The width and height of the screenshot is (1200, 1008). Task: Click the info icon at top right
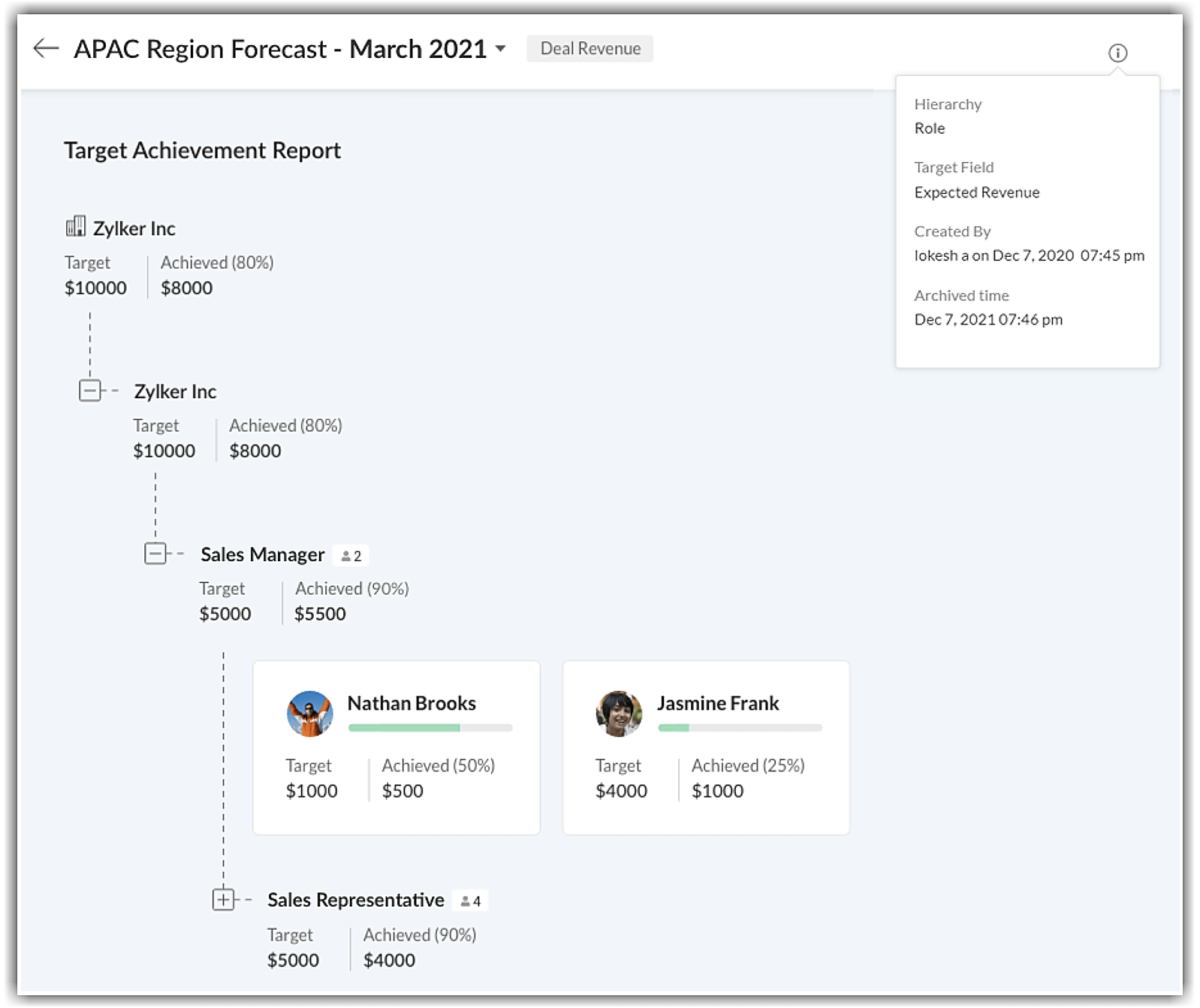click(x=1117, y=53)
